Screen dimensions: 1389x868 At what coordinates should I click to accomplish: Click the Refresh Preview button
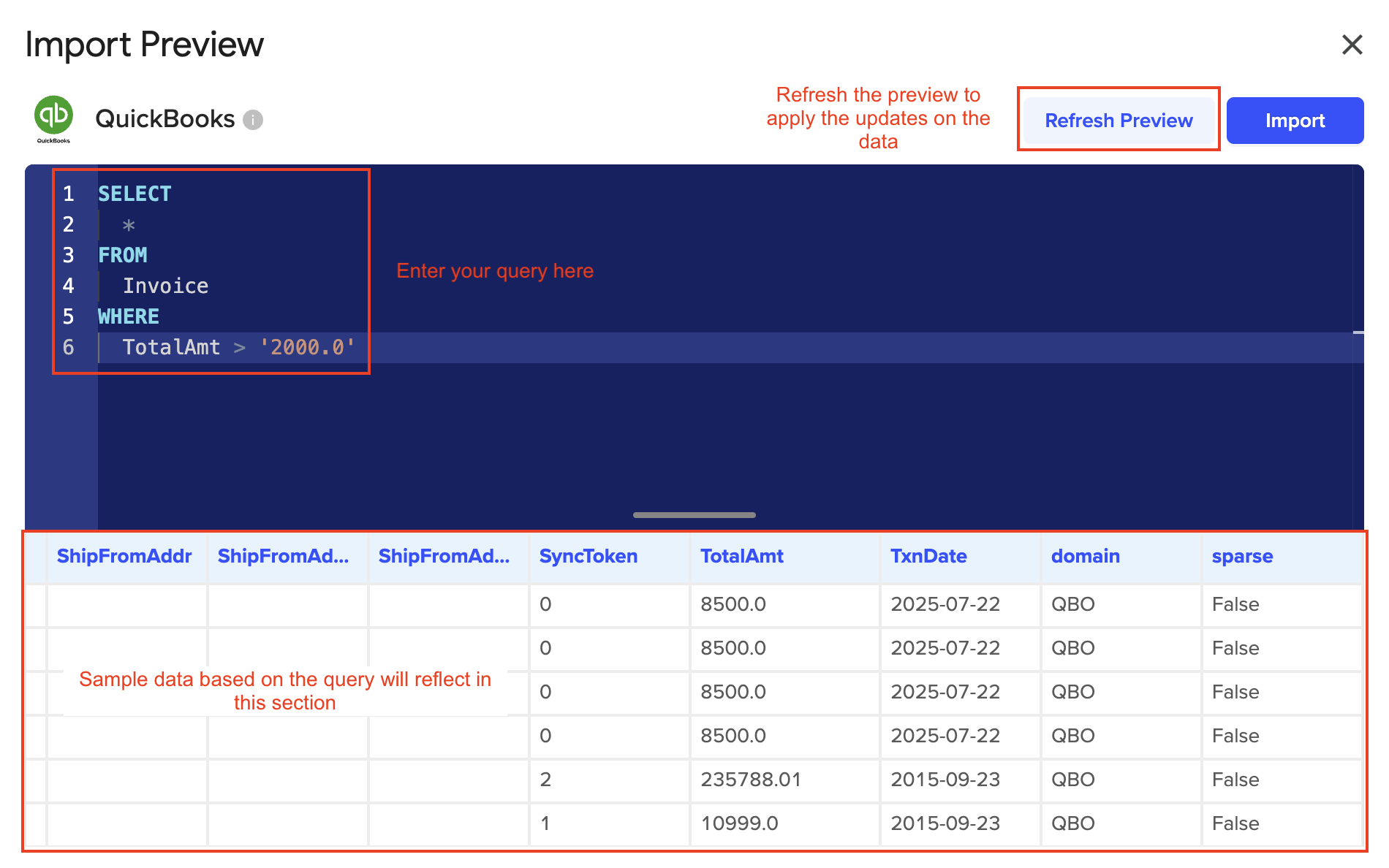click(x=1119, y=120)
